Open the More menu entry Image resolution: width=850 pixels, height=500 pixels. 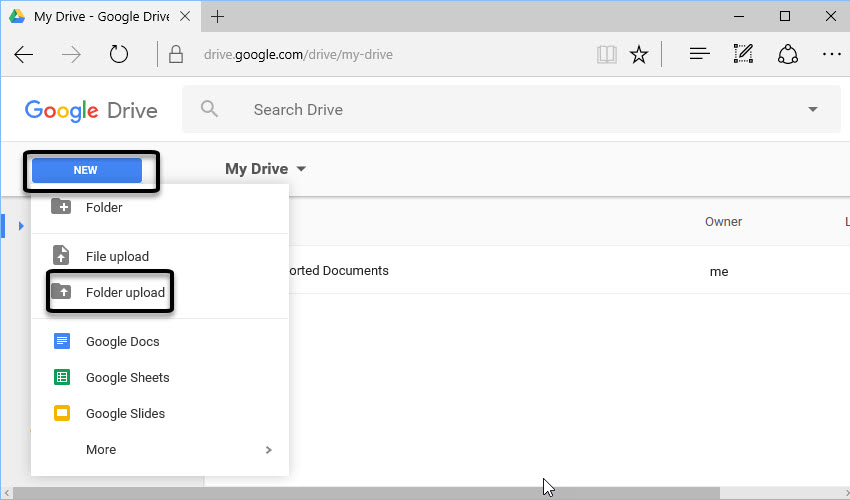coord(160,450)
